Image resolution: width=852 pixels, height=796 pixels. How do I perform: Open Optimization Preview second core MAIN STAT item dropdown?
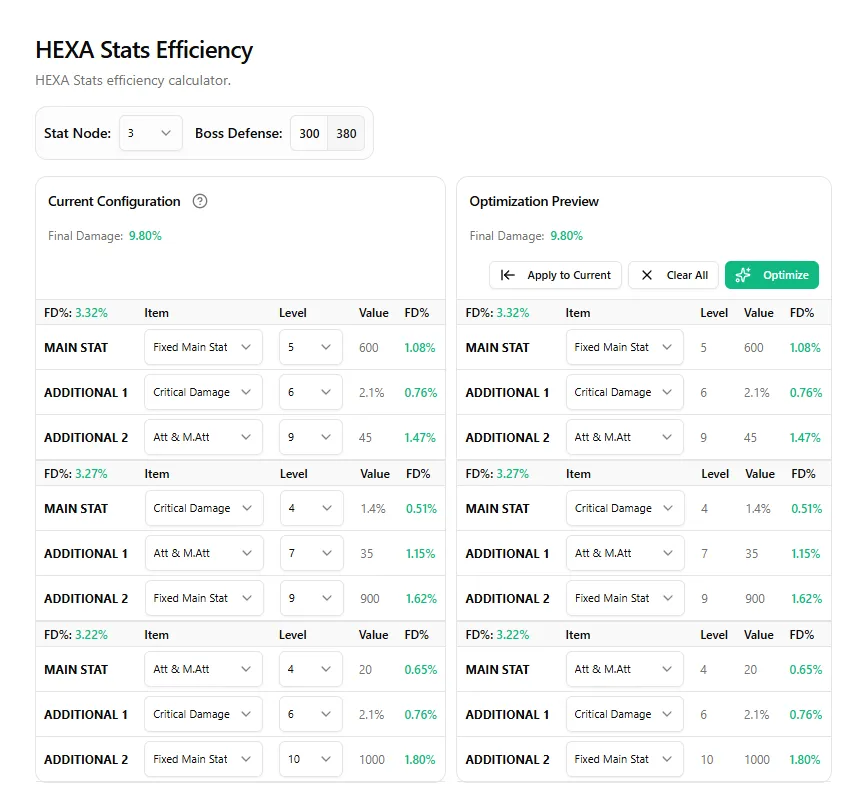pyautogui.click(x=625, y=508)
